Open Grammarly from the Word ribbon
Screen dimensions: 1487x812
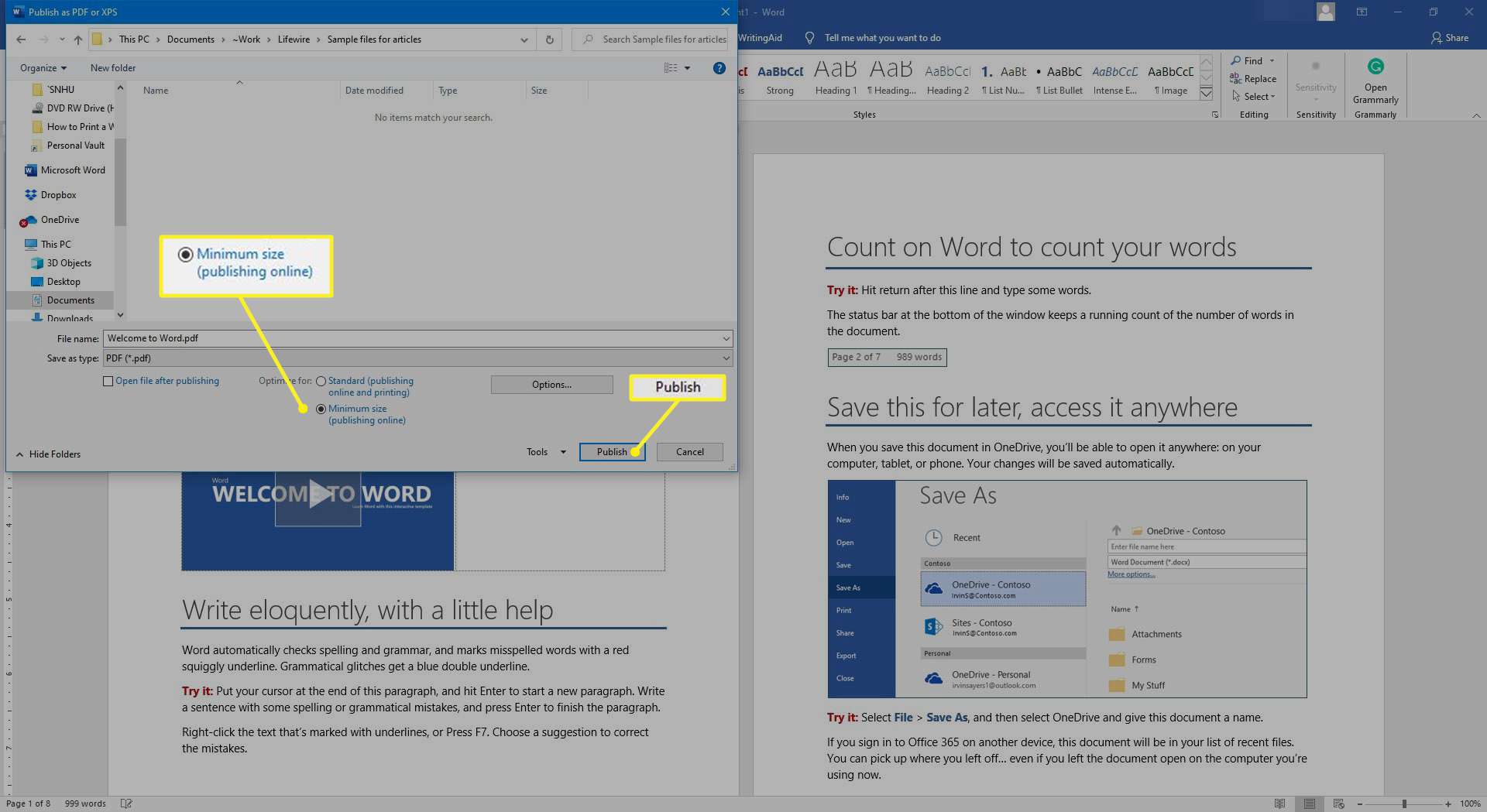click(x=1375, y=82)
